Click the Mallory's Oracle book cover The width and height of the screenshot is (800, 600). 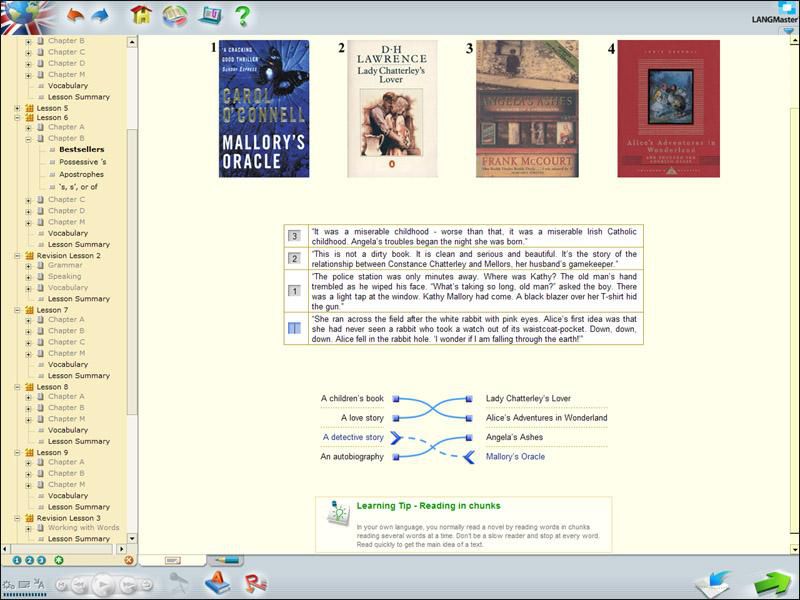264,108
